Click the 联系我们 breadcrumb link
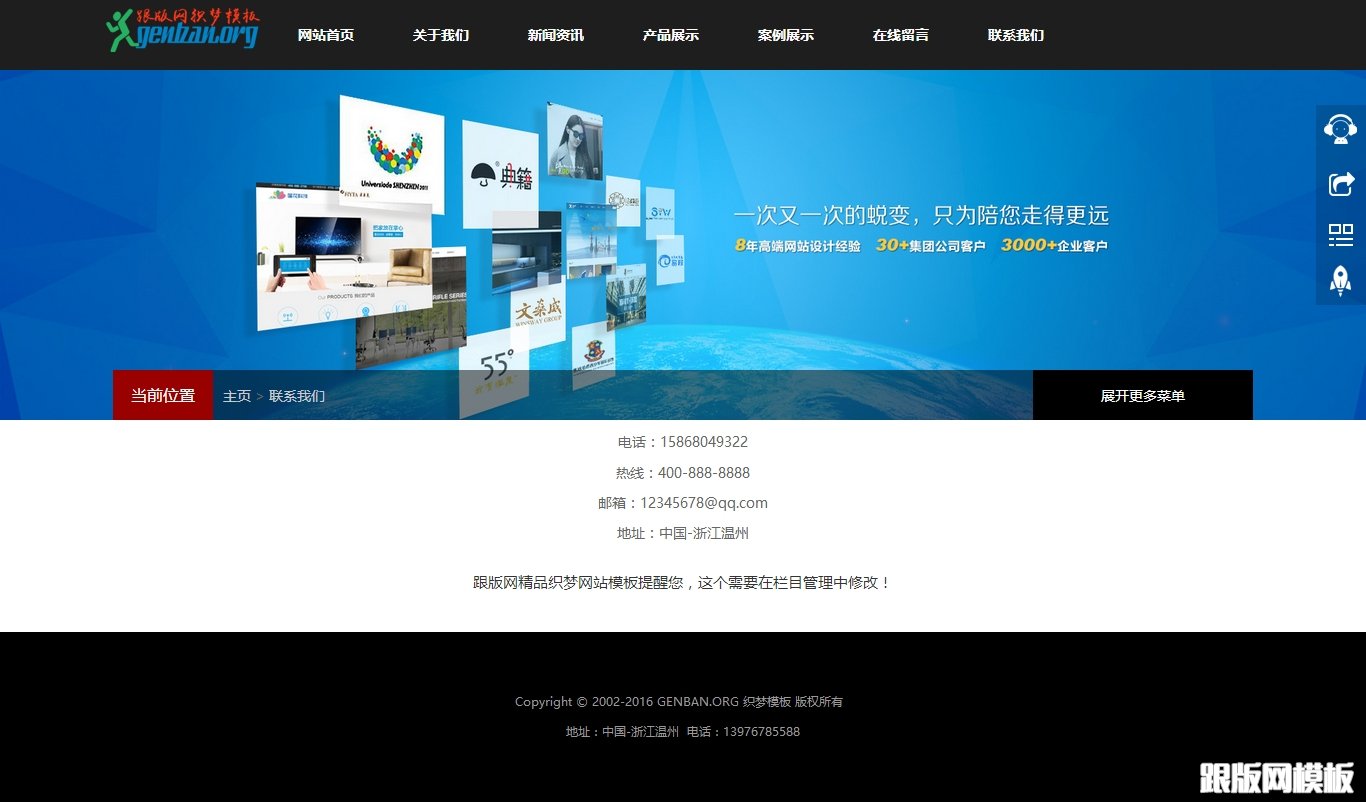 (x=297, y=396)
